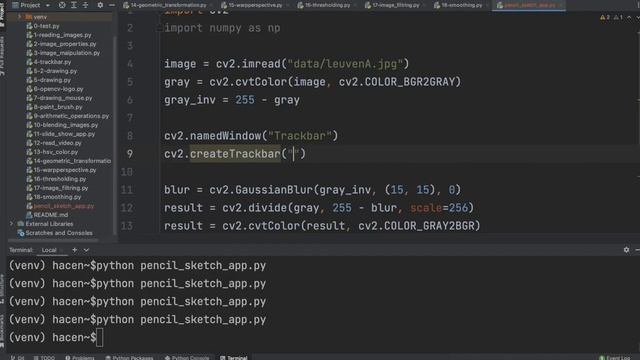The width and height of the screenshot is (640, 360).
Task: Open the Problems tool window
Action: [x=80, y=358]
